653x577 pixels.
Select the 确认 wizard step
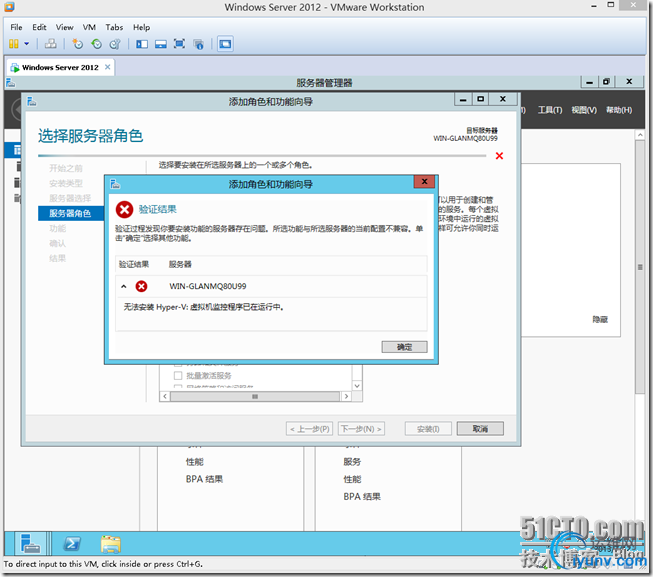[57, 244]
